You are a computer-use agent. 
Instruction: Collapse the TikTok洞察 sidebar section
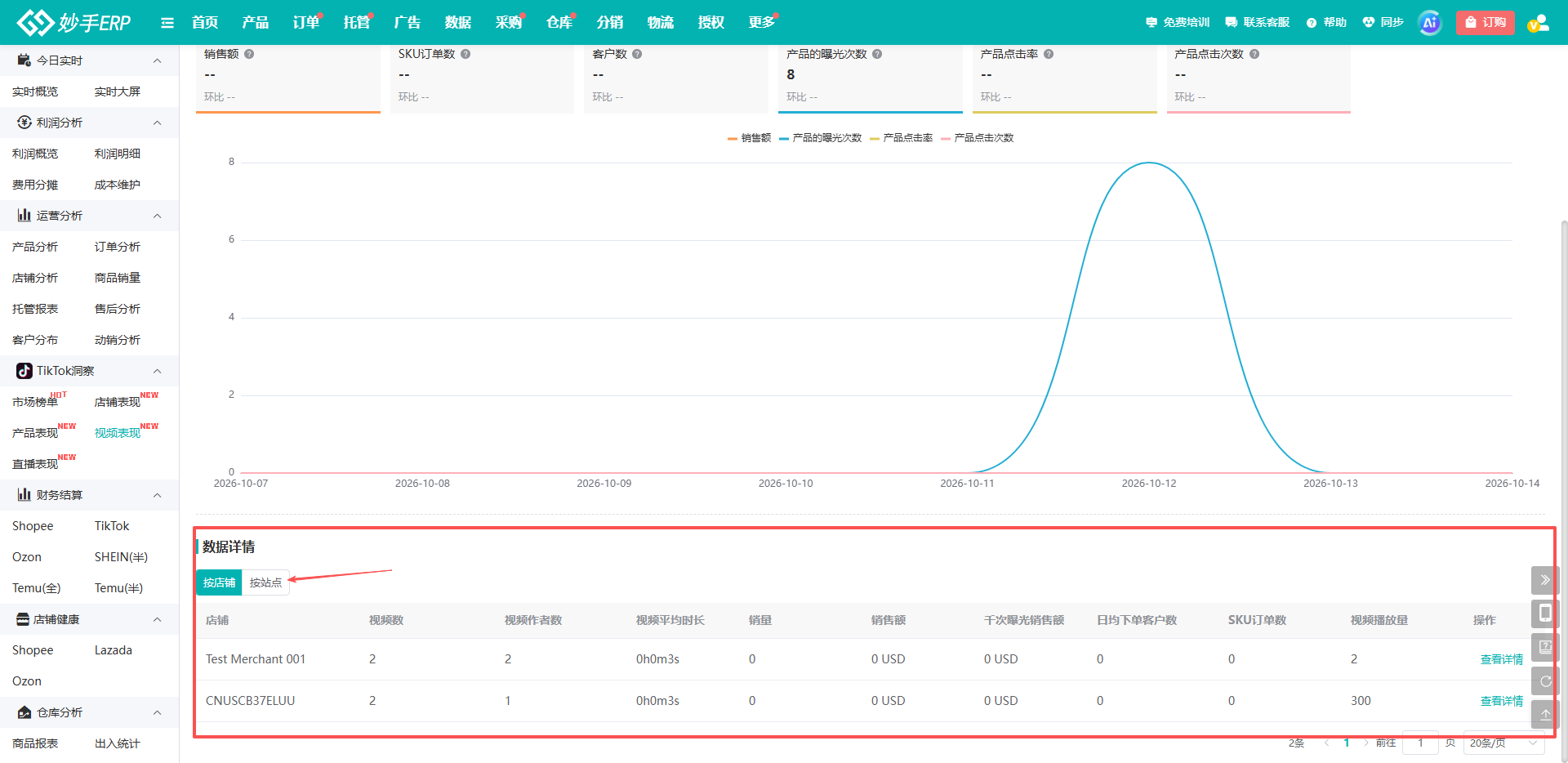pyautogui.click(x=157, y=371)
